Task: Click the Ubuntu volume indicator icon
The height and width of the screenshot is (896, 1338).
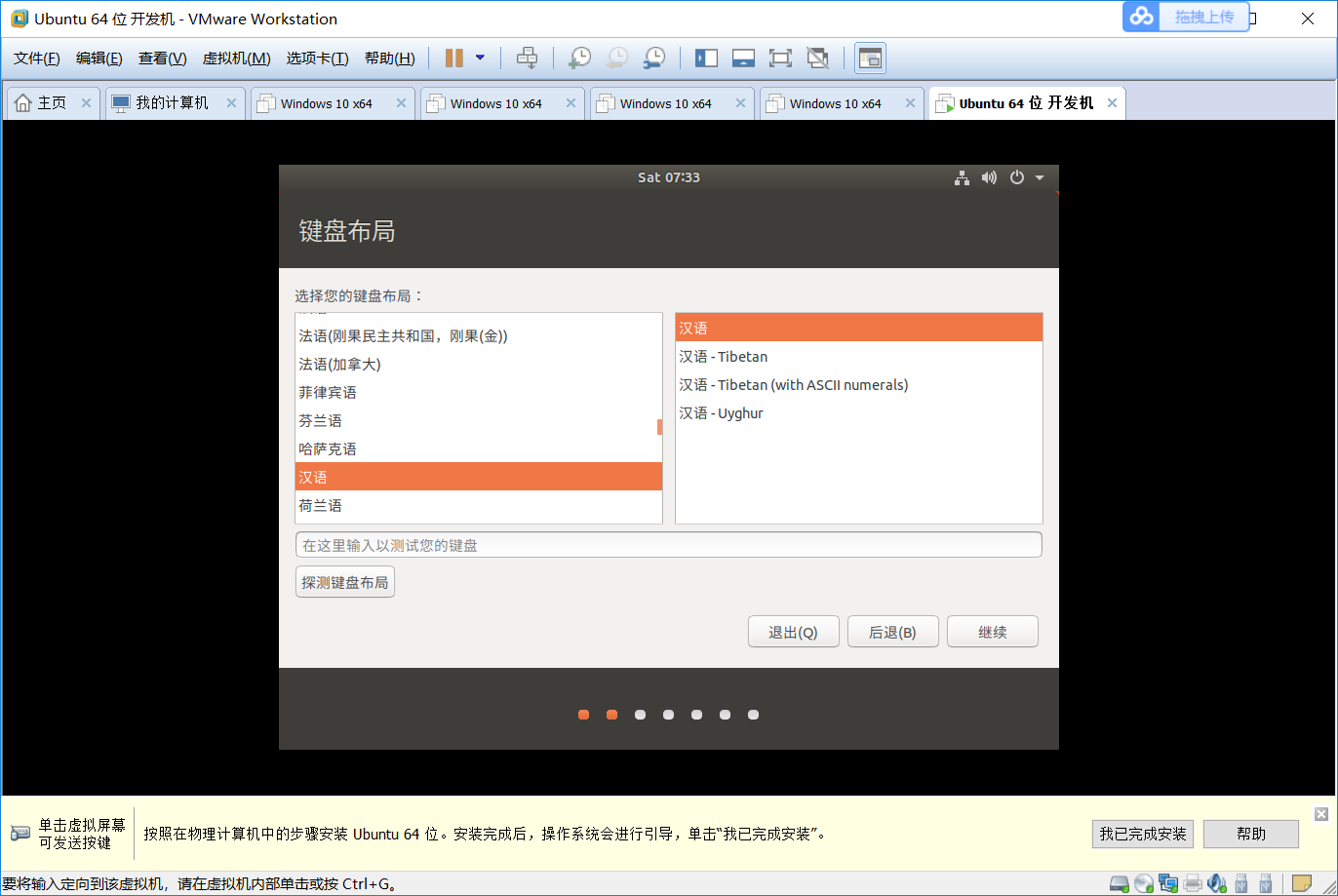Action: point(989,177)
